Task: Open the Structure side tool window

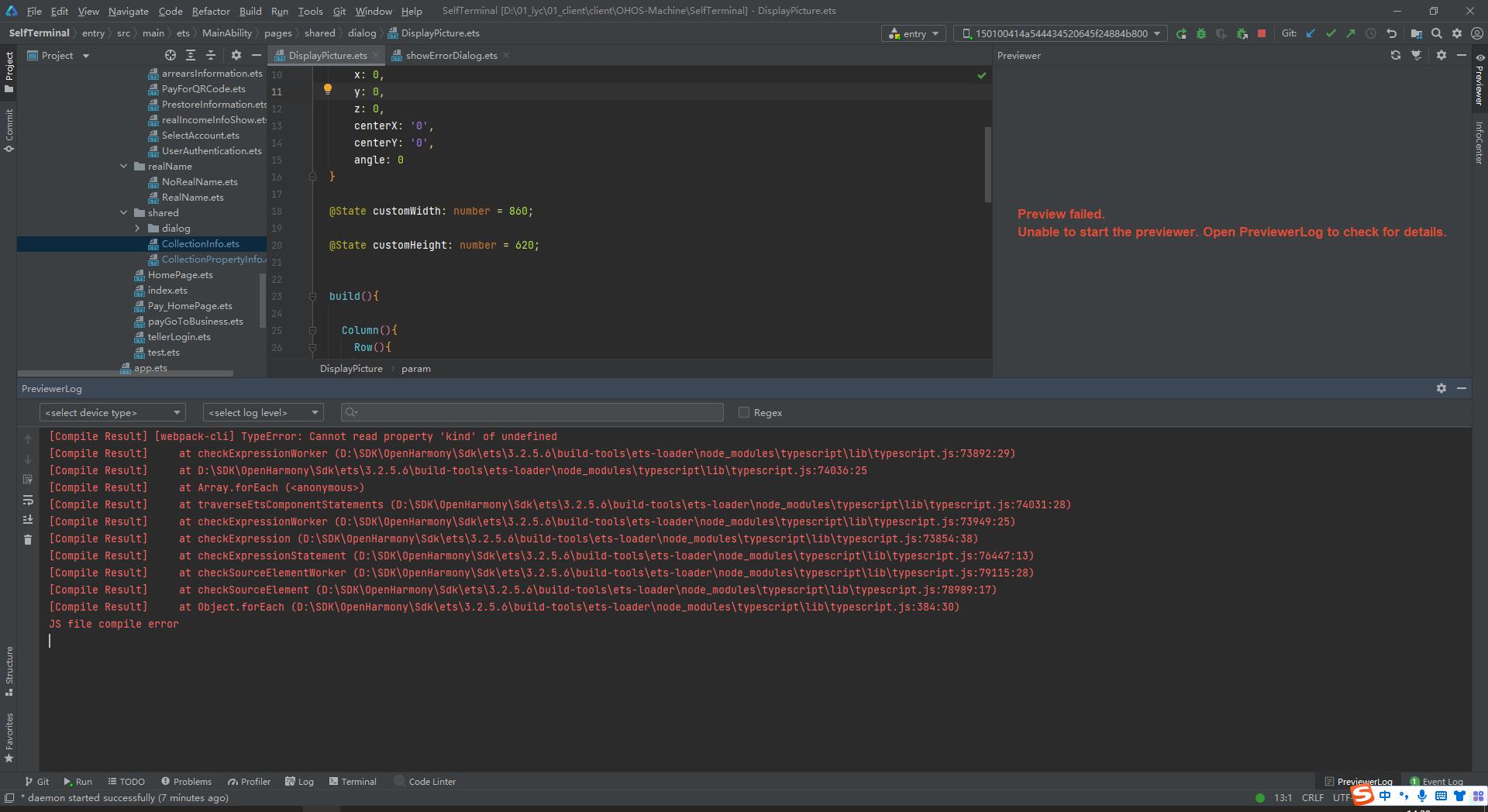Action: (x=9, y=671)
